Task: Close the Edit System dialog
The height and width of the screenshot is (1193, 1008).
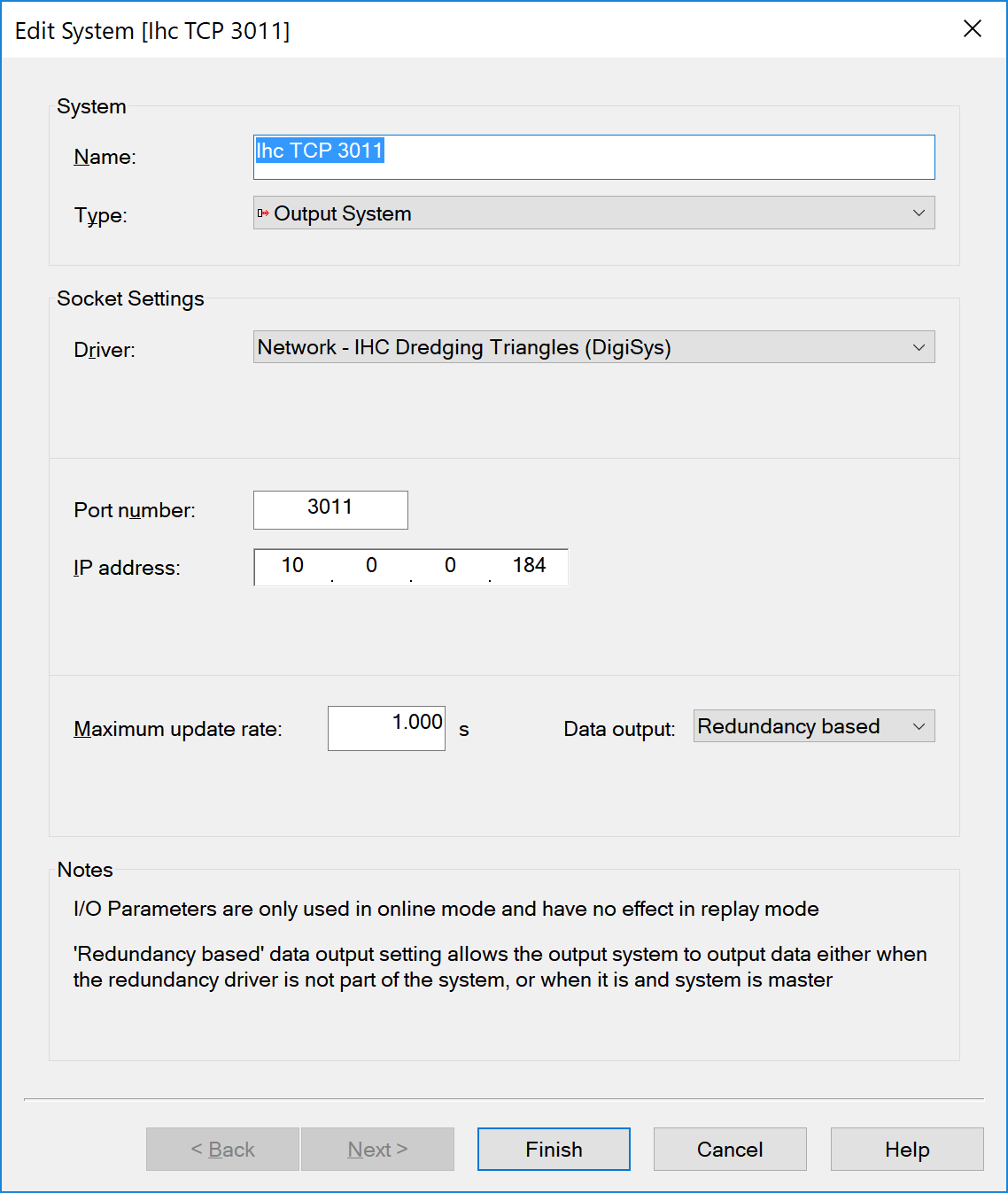Action: [972, 29]
